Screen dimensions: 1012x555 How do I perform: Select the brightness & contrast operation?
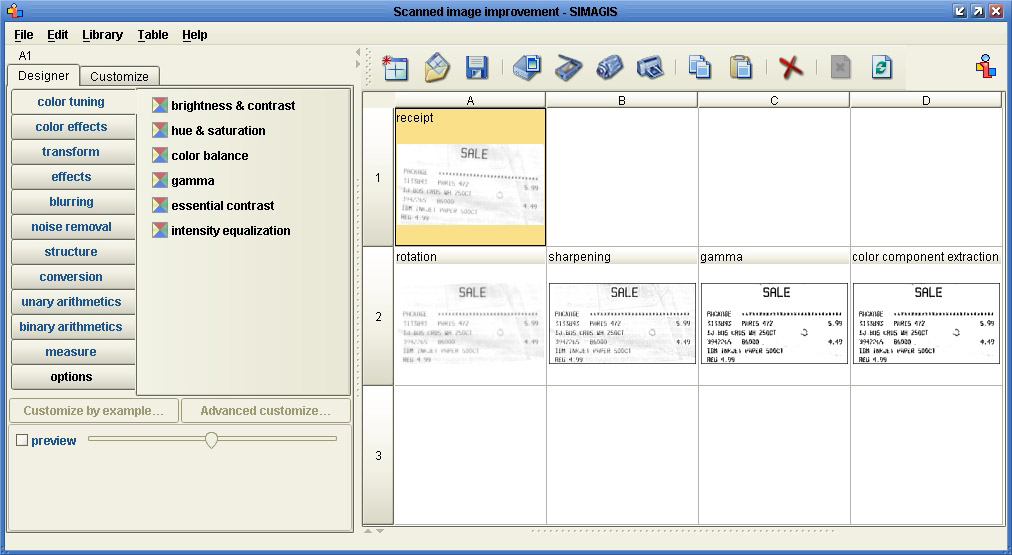(x=232, y=106)
